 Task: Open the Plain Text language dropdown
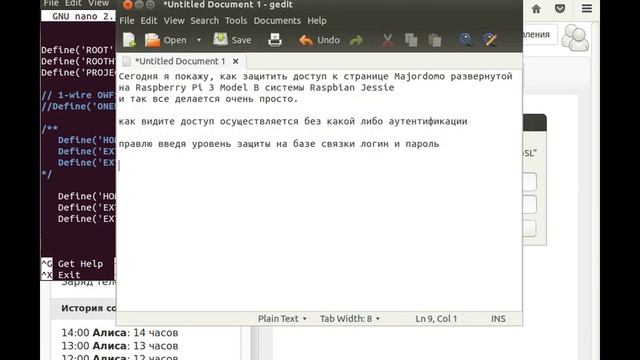[282, 319]
